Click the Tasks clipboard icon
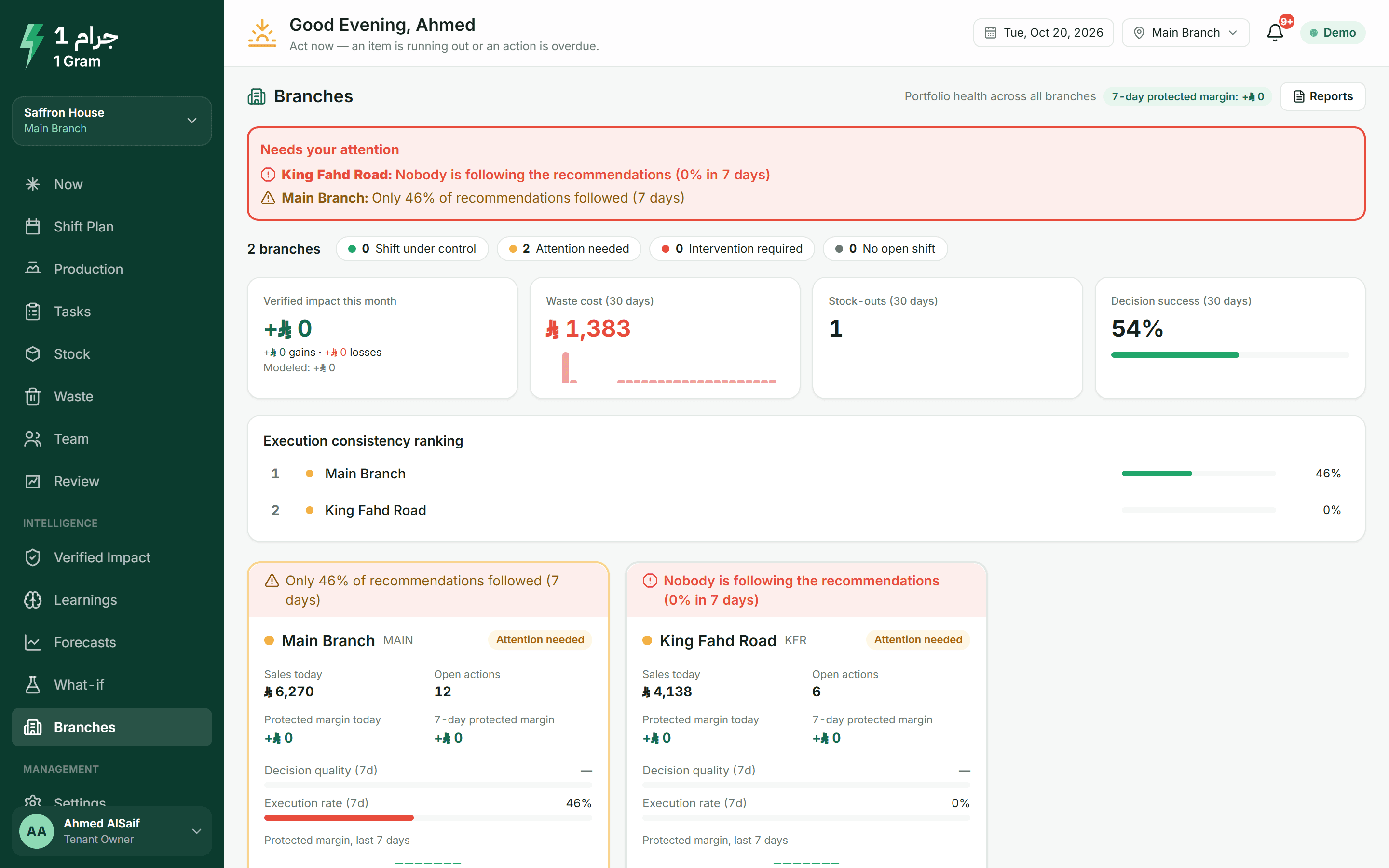 click(33, 311)
